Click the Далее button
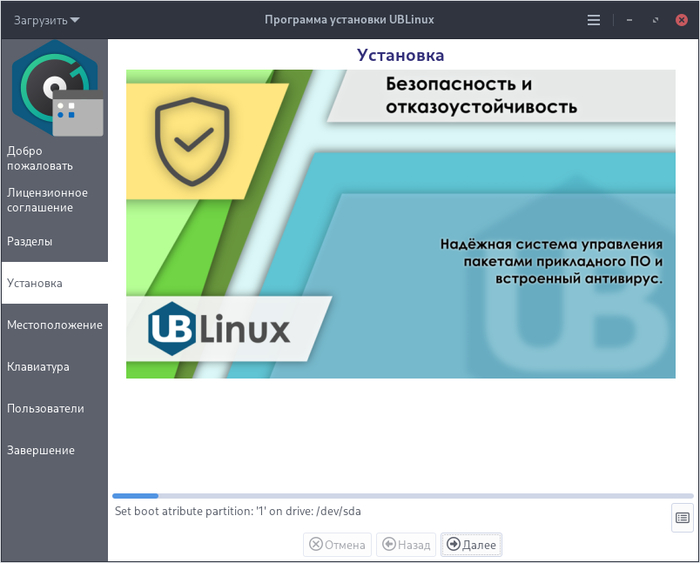The width and height of the screenshot is (700, 563). [x=471, y=545]
